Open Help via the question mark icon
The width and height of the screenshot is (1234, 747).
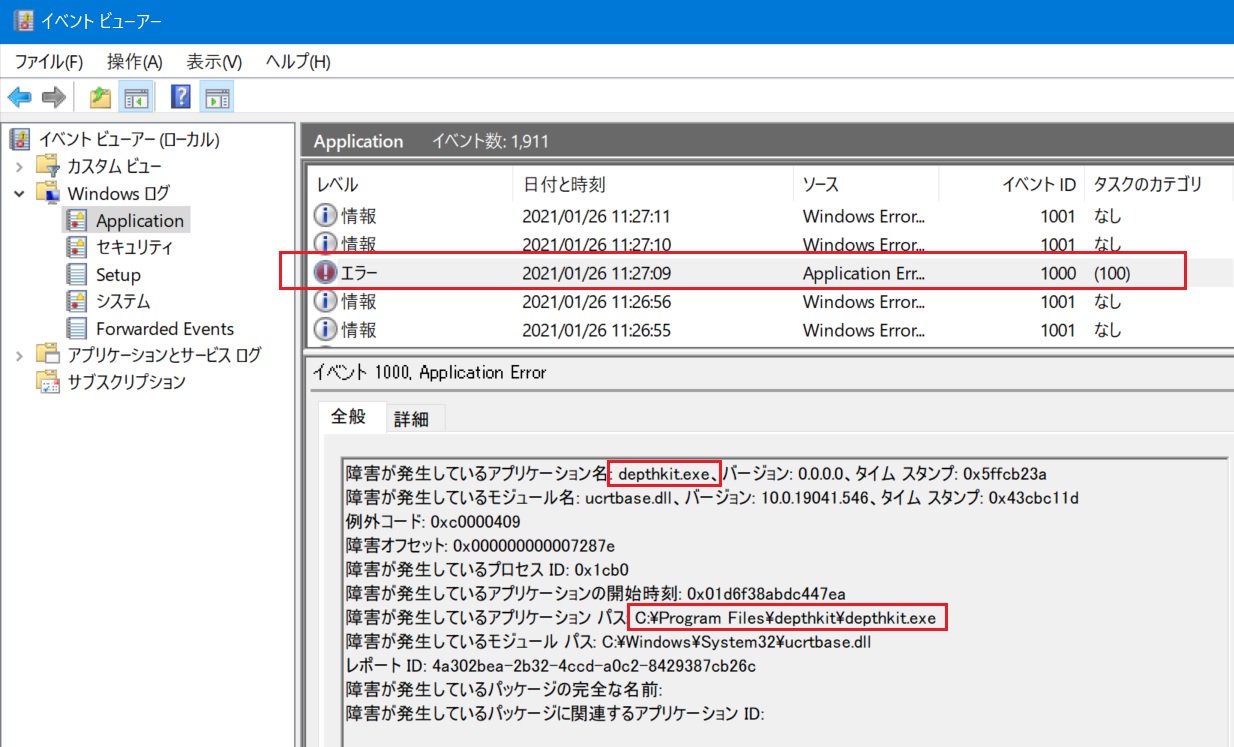180,97
